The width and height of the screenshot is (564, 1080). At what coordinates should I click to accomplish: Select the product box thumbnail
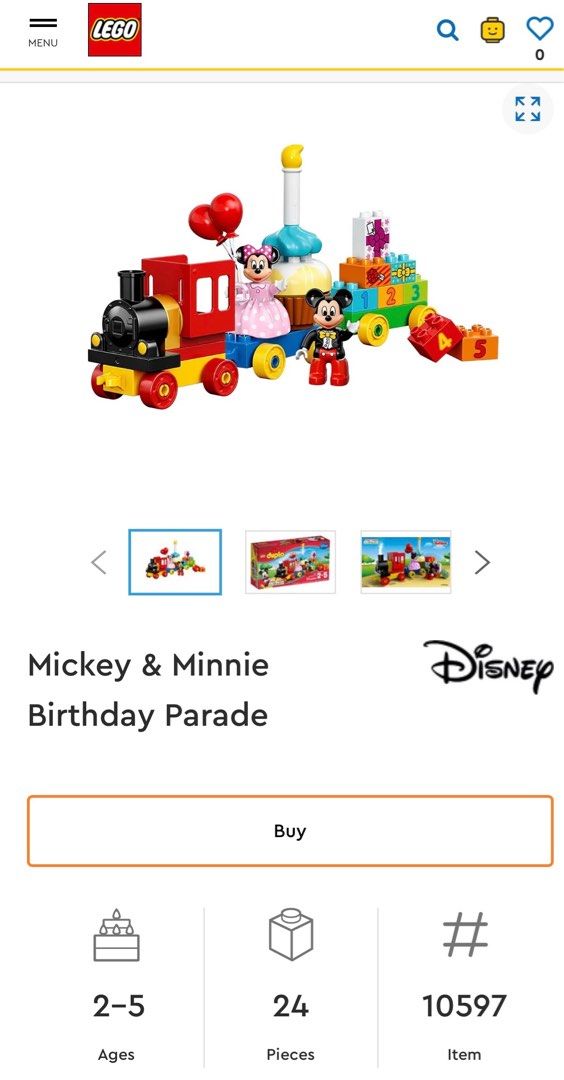pyautogui.click(x=291, y=562)
